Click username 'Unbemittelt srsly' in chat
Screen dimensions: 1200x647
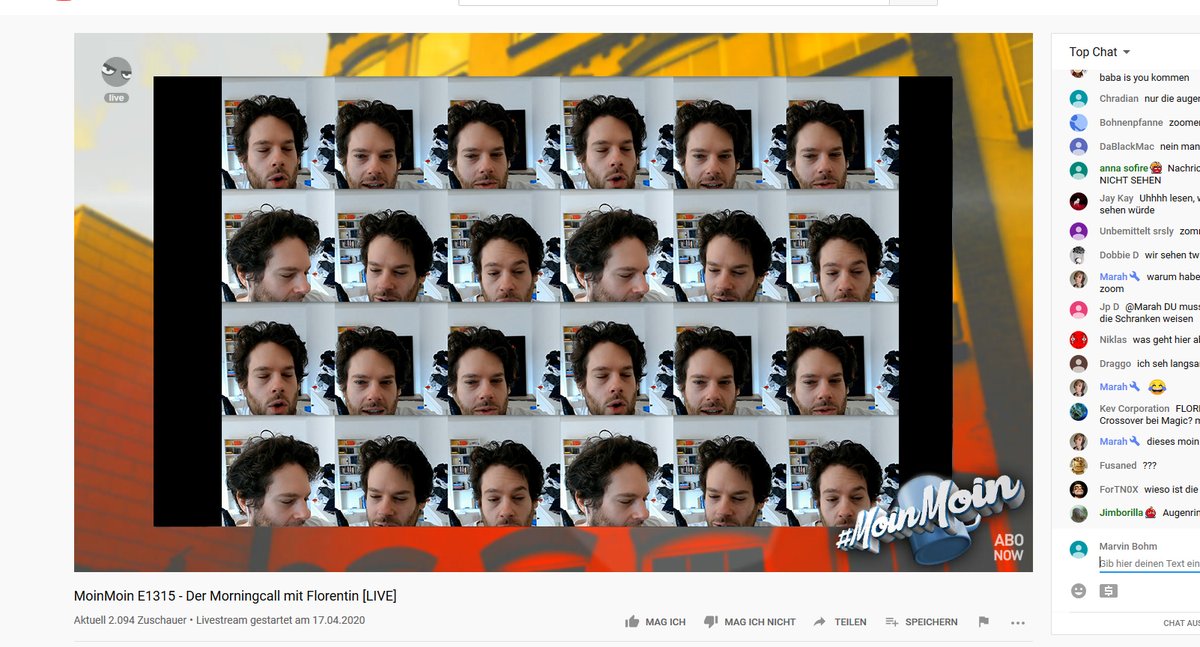[1136, 231]
